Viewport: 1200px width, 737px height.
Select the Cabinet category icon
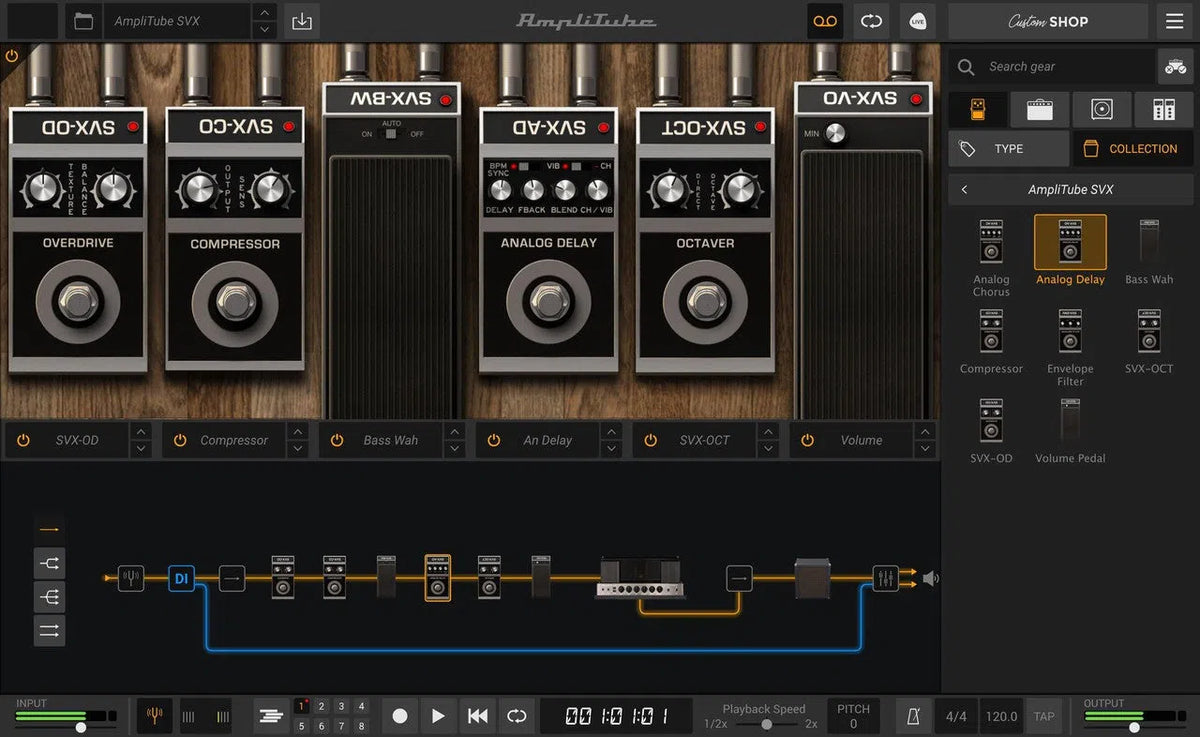(1102, 110)
